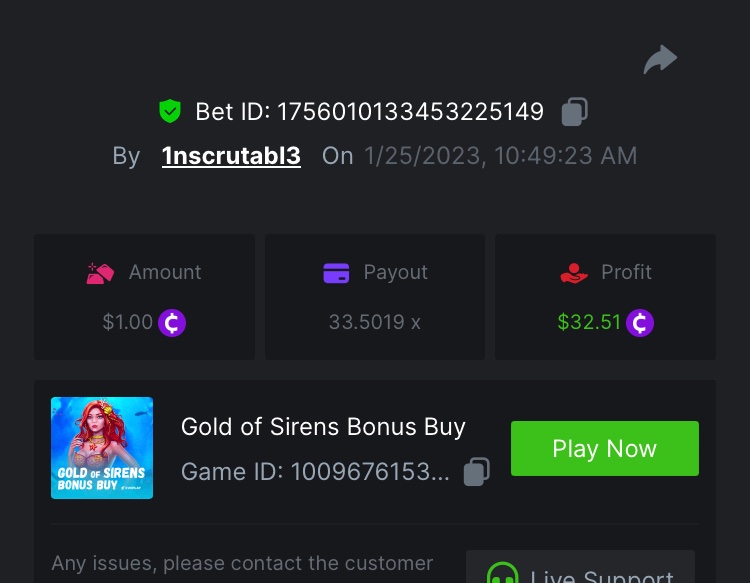Click the $1.00 bet amount

click(x=128, y=323)
